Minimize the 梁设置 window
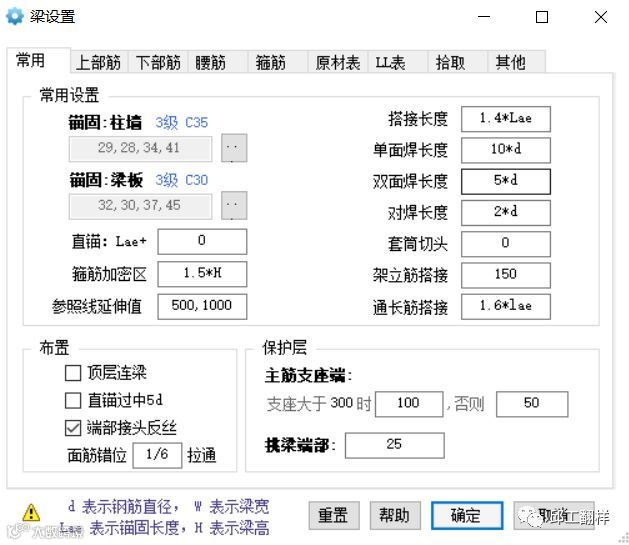 coord(484,17)
